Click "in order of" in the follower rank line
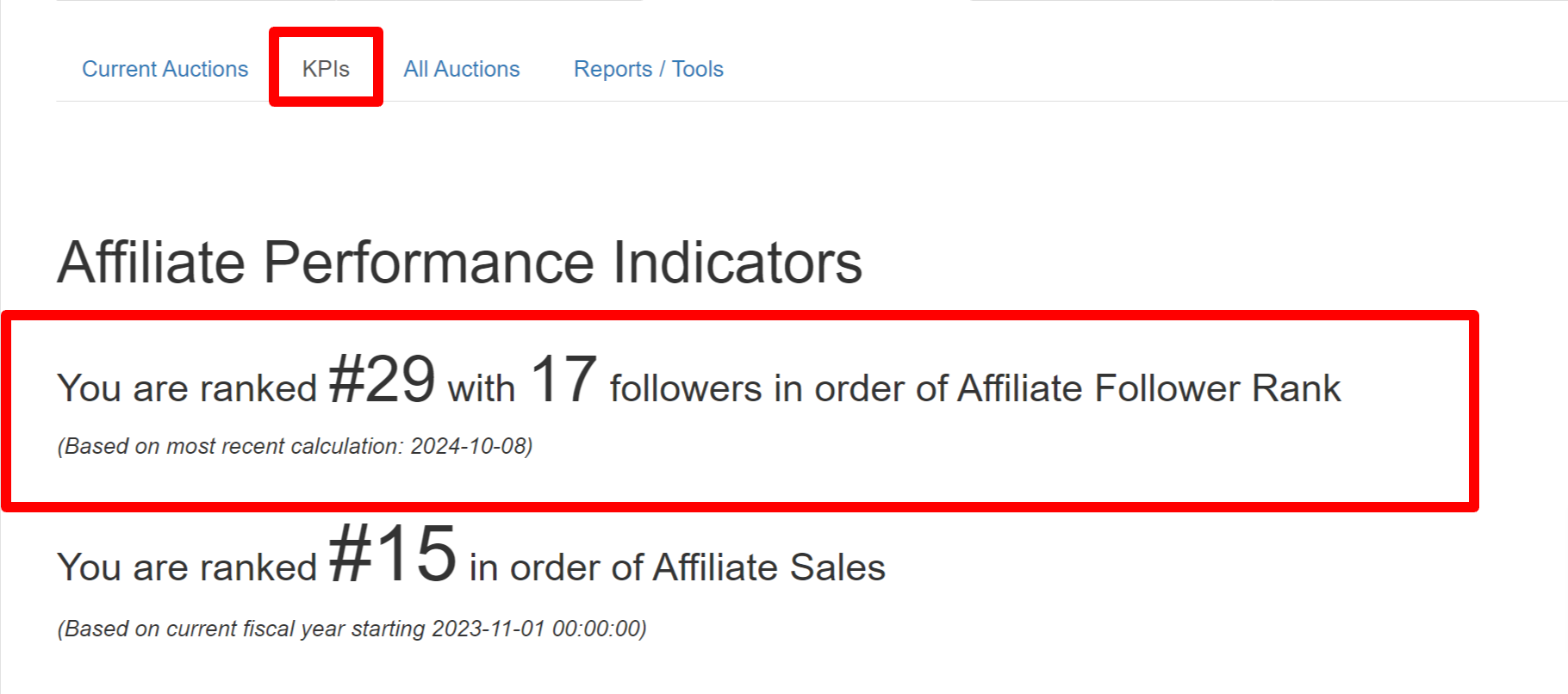 pos(861,388)
